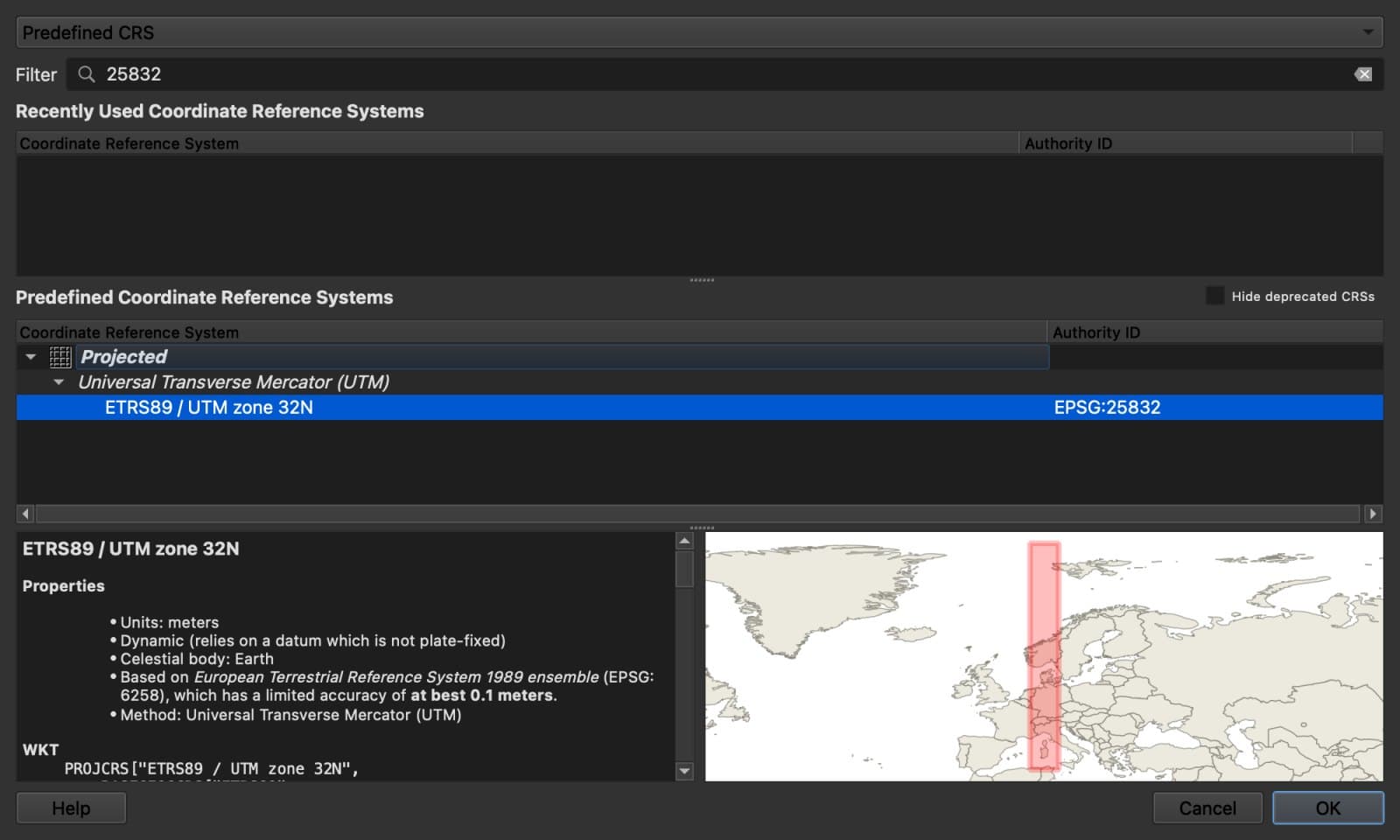Click the WKT heading in details panel
The width and height of the screenshot is (1400, 840).
pos(40,750)
